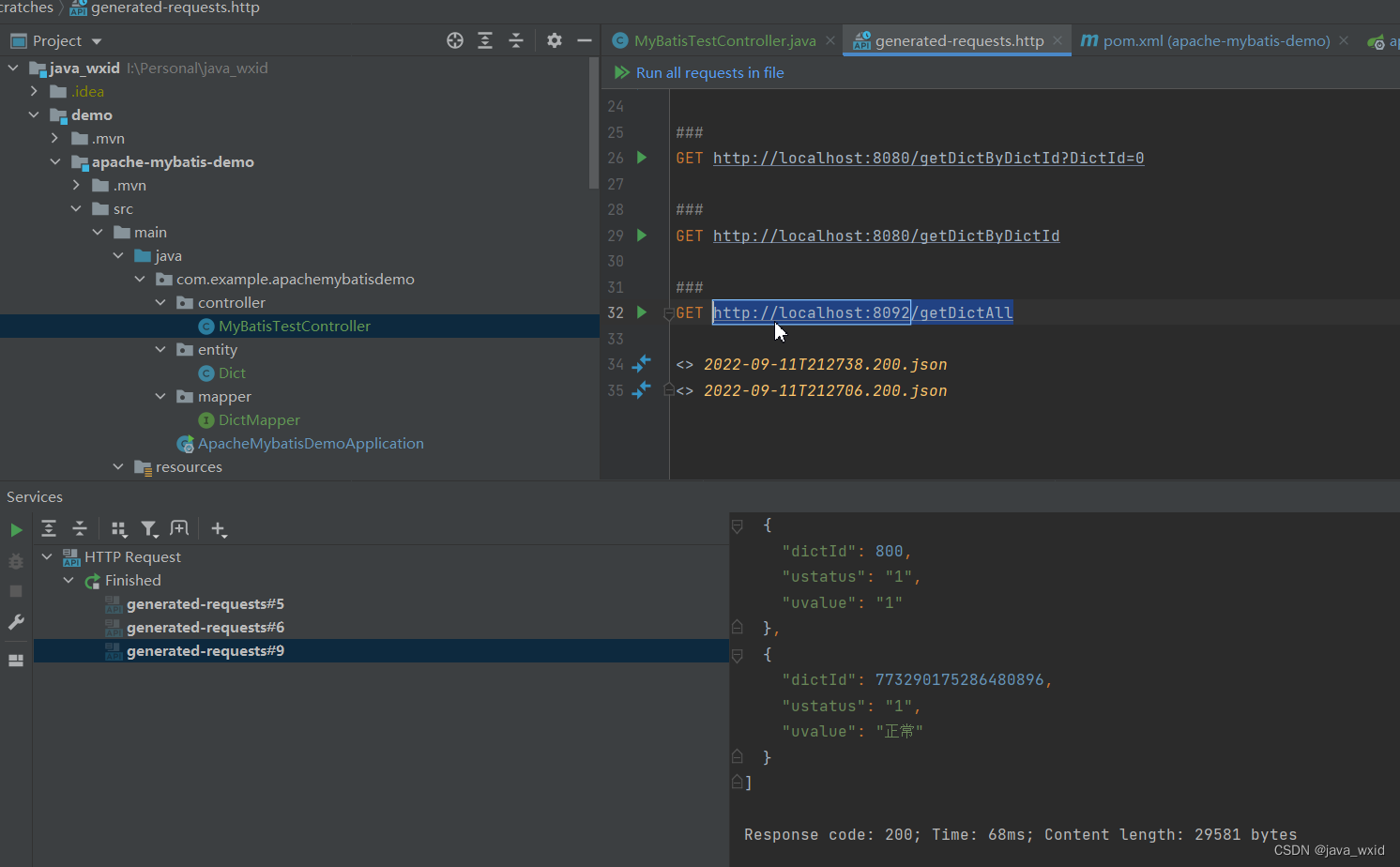Viewport: 1400px width, 867px height.
Task: Click the Add service plus icon
Action: coord(219,529)
